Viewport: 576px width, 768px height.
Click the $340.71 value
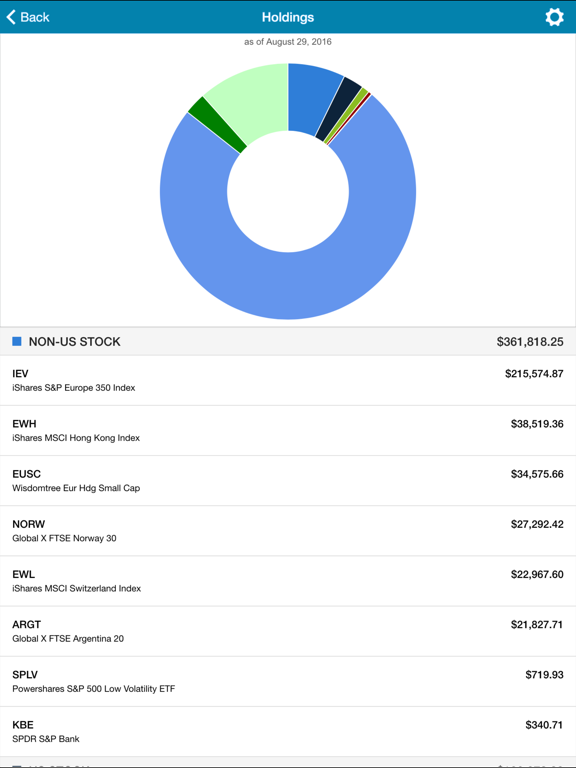[x=545, y=725]
